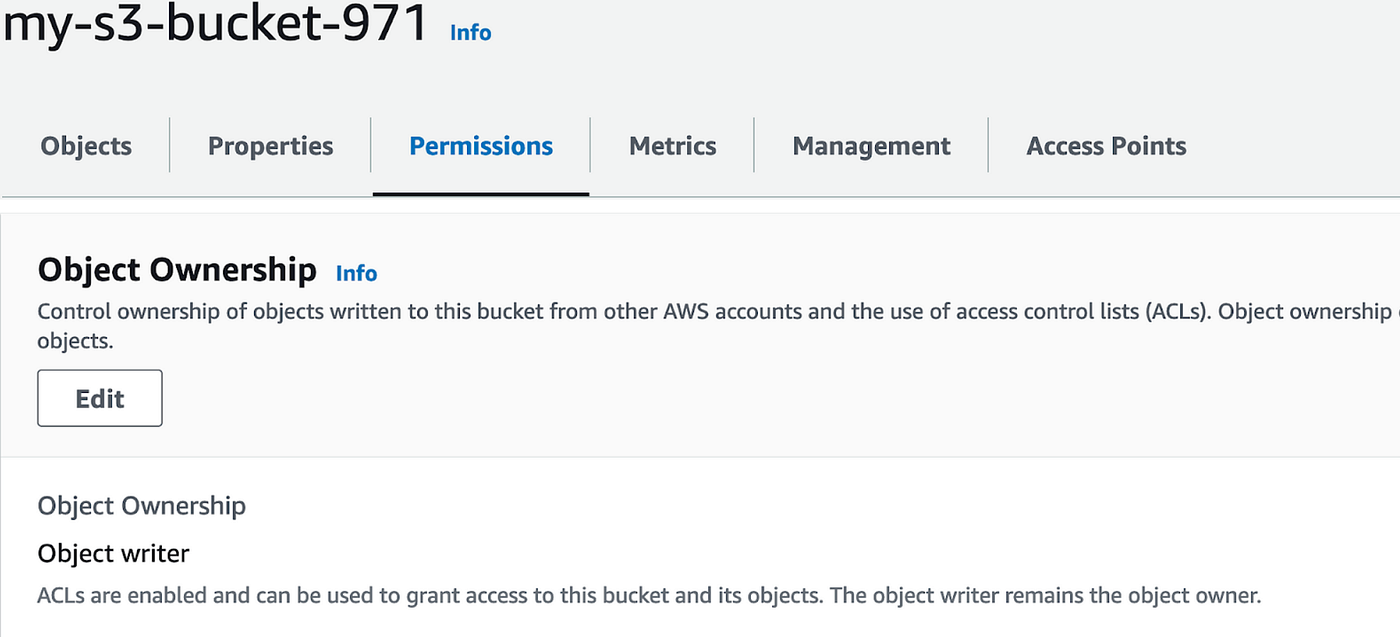Click the Object Ownership section heading

pyautogui.click(x=176, y=269)
